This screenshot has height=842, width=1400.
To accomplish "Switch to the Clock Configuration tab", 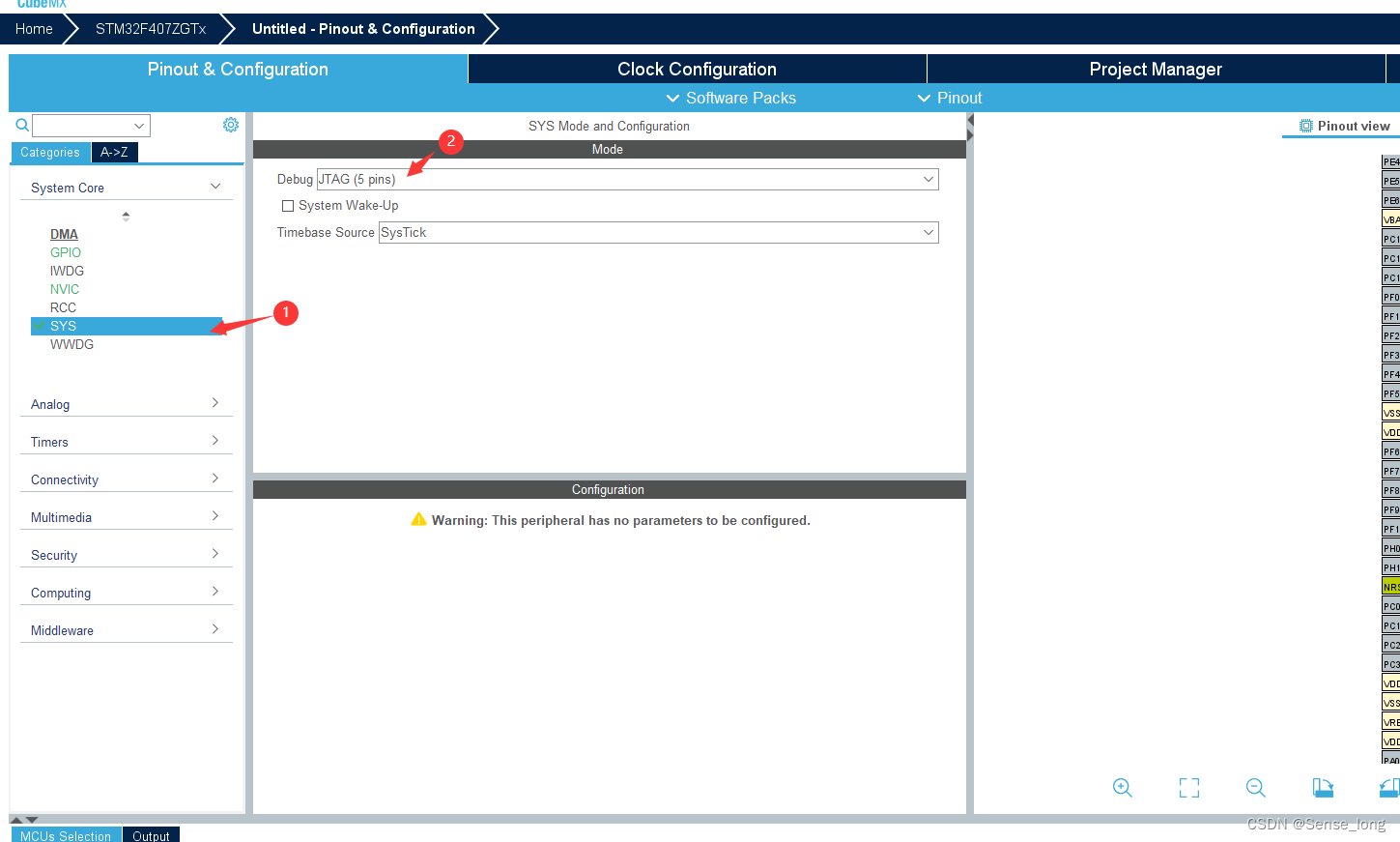I will (697, 69).
